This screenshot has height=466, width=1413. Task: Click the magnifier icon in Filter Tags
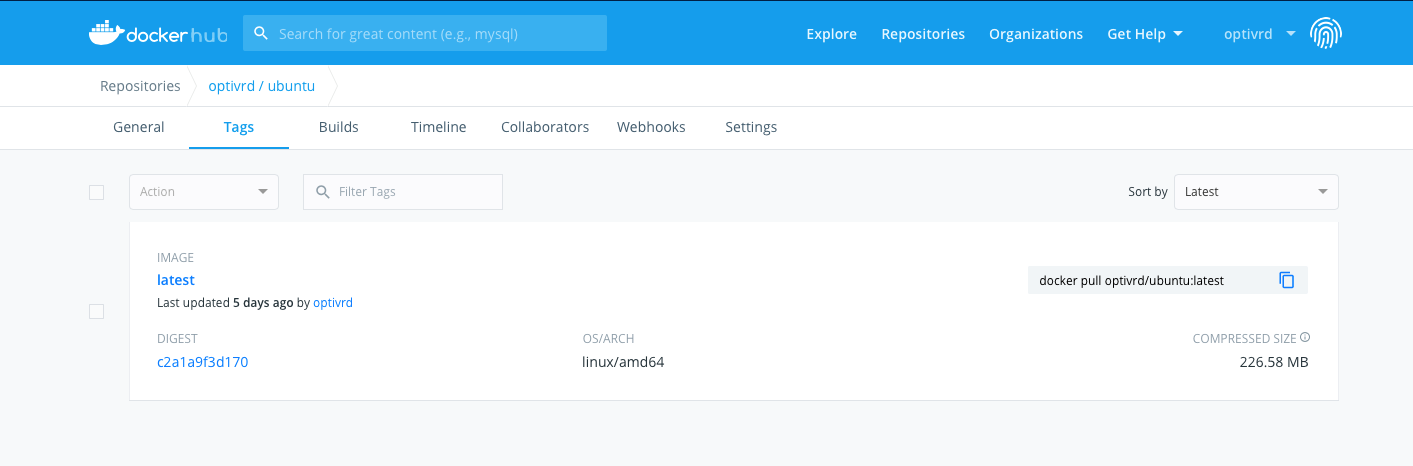[x=322, y=192]
